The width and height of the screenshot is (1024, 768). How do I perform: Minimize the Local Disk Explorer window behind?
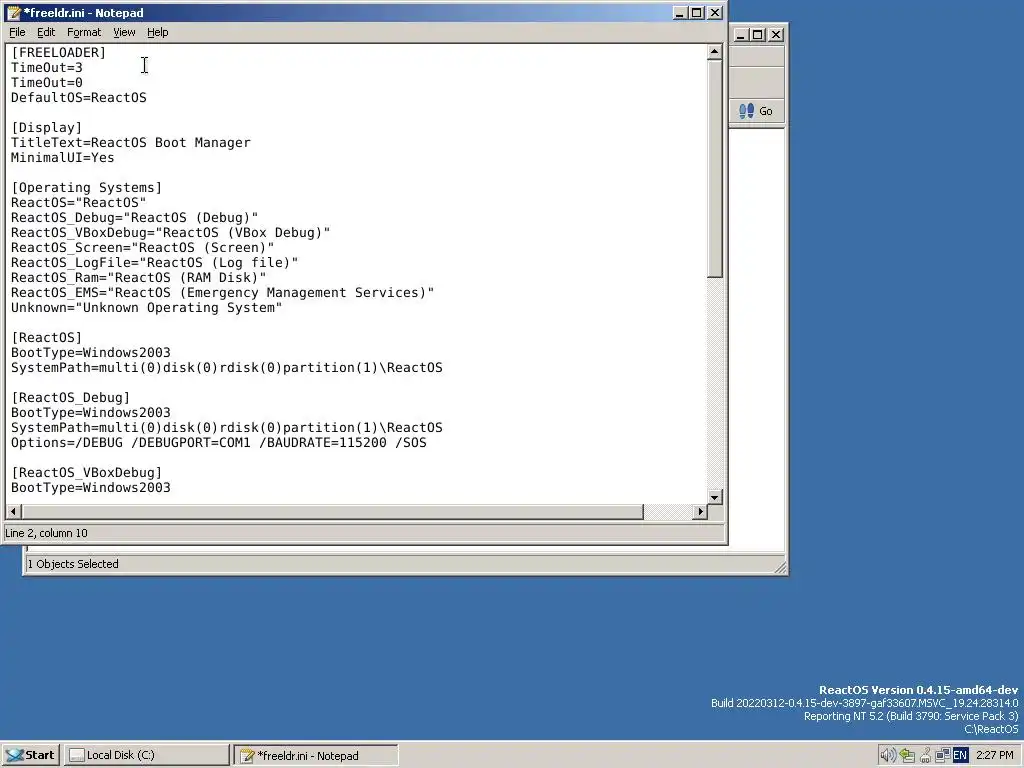(x=741, y=35)
